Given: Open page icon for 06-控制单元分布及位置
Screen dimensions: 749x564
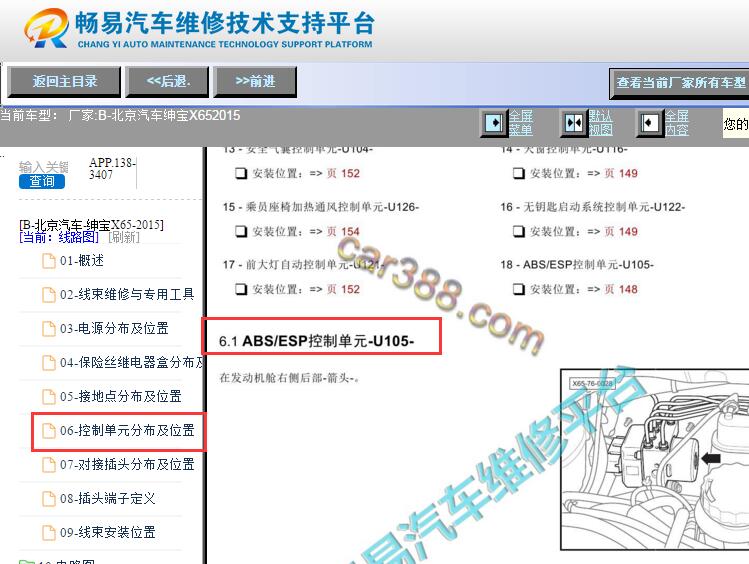Looking at the screenshot, I should tap(48, 430).
